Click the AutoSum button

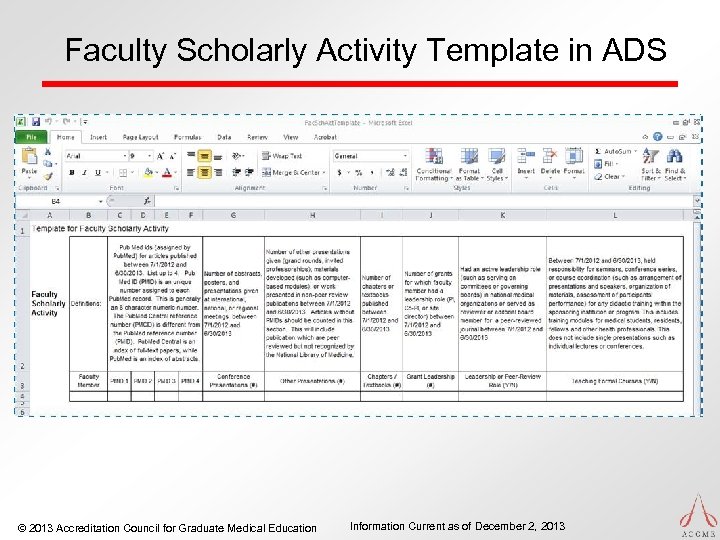coord(613,151)
